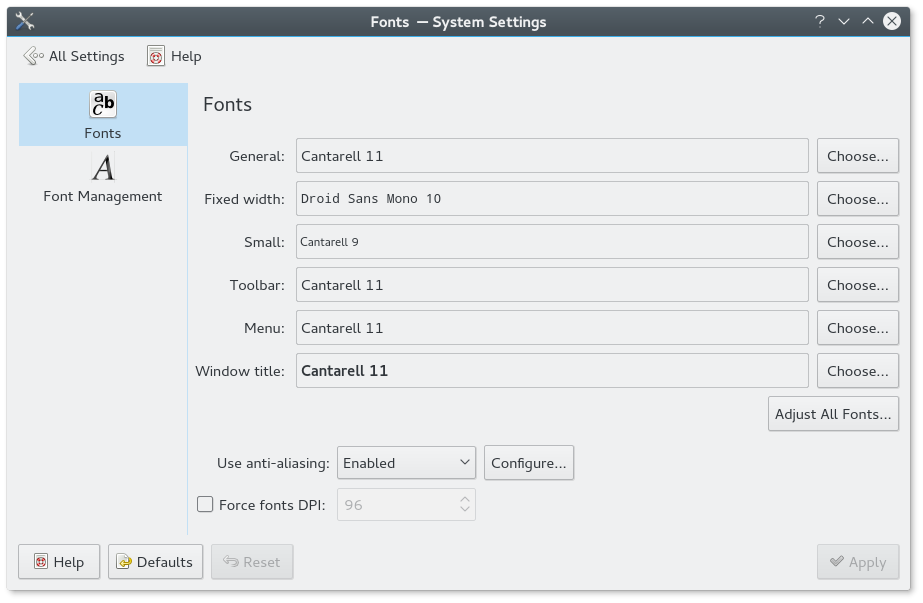
Task: Choose the Fixed width font
Action: click(858, 199)
